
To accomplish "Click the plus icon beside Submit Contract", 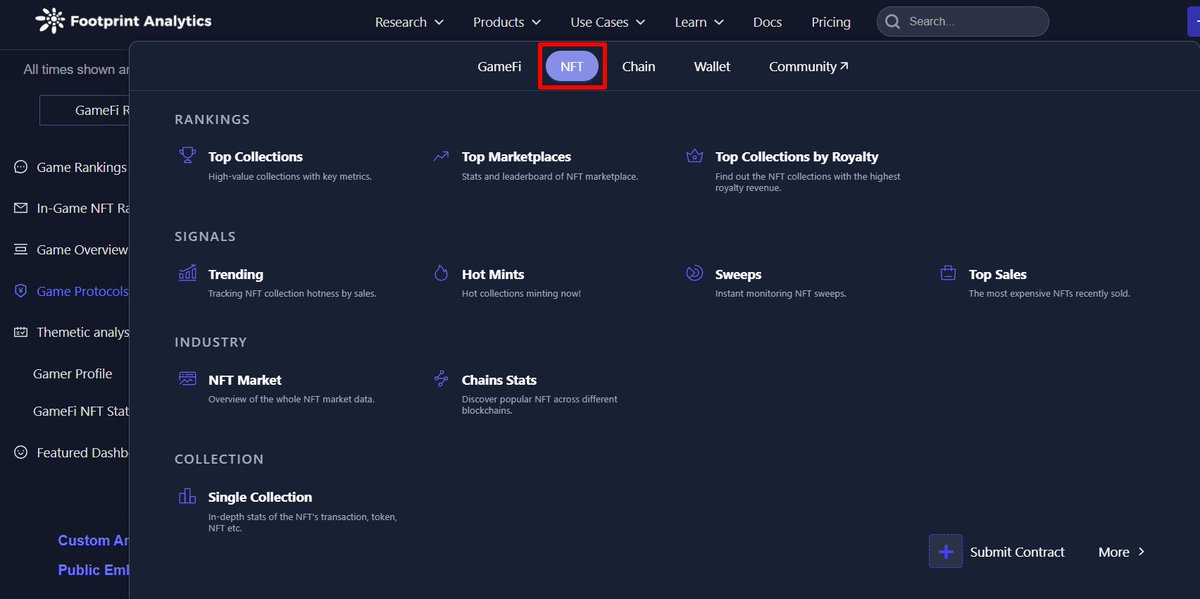I will click(x=945, y=551).
